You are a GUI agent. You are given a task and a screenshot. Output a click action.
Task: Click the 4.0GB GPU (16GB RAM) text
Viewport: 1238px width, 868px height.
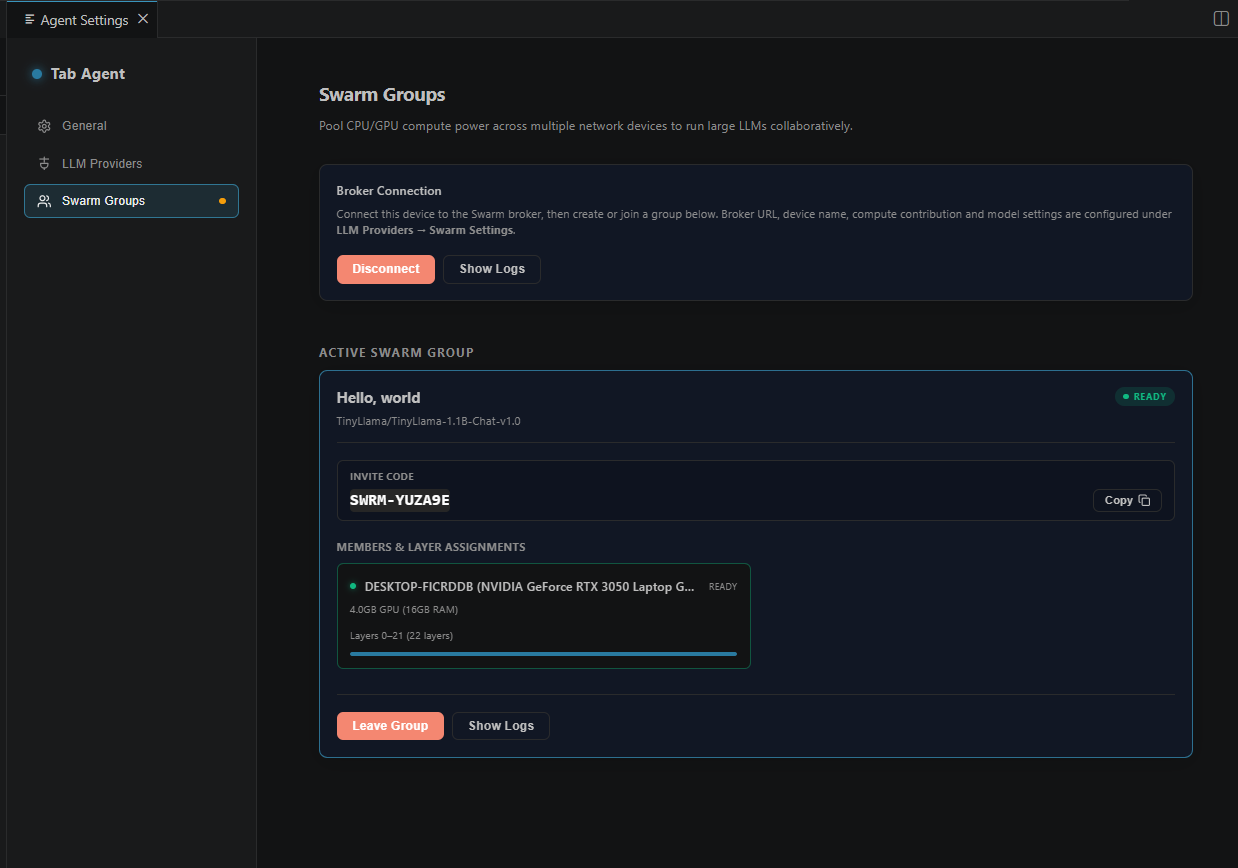pyautogui.click(x=404, y=610)
